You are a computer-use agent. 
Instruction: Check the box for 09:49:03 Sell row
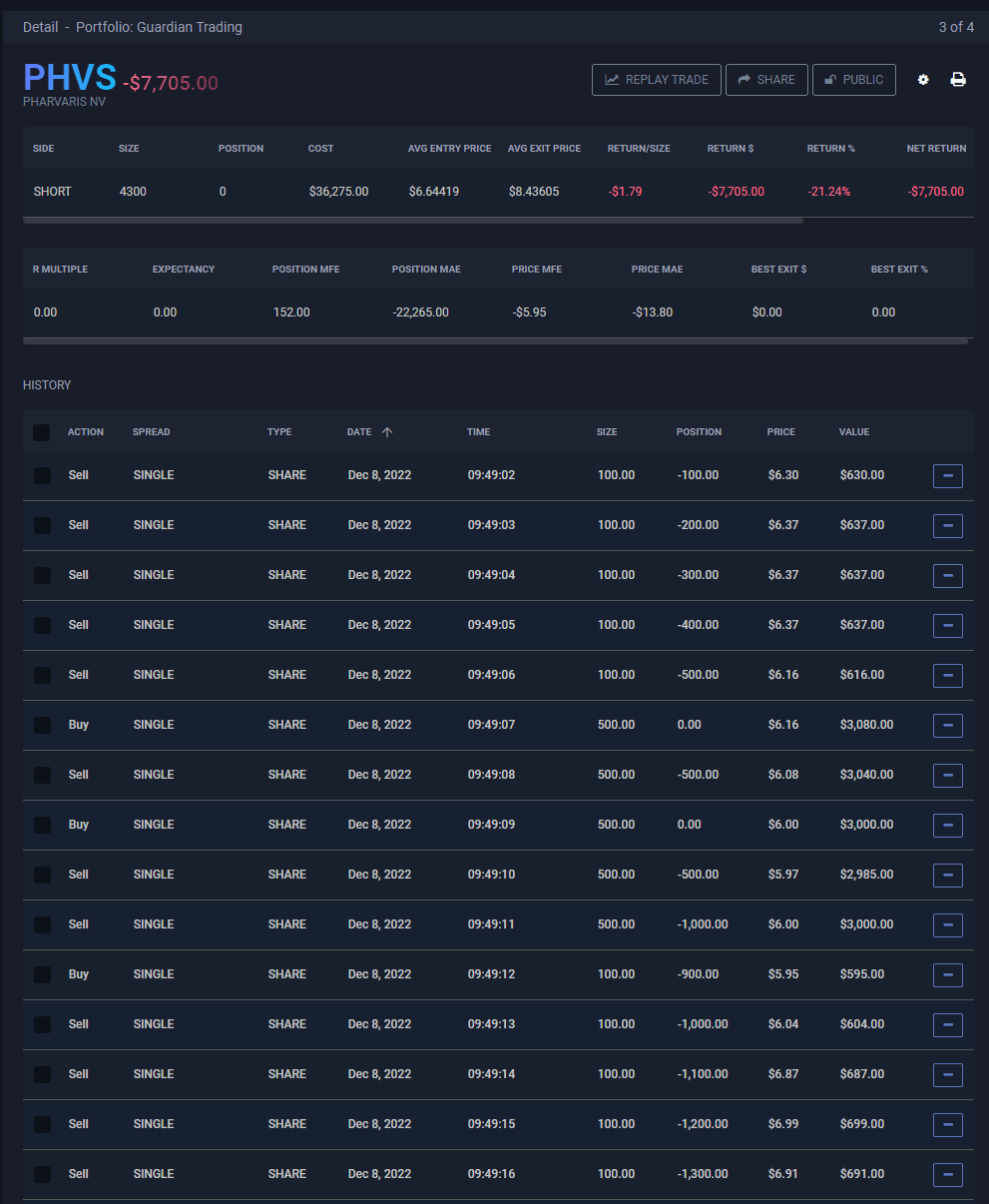point(42,525)
